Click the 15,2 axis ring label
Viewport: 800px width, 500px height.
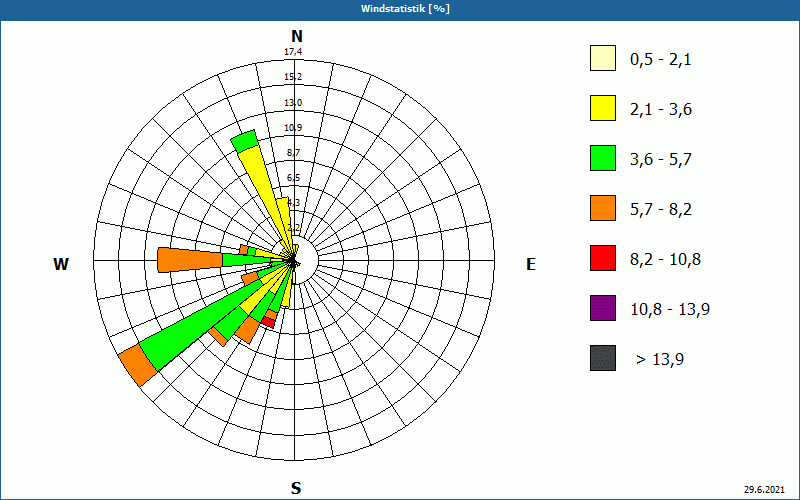pyautogui.click(x=293, y=77)
